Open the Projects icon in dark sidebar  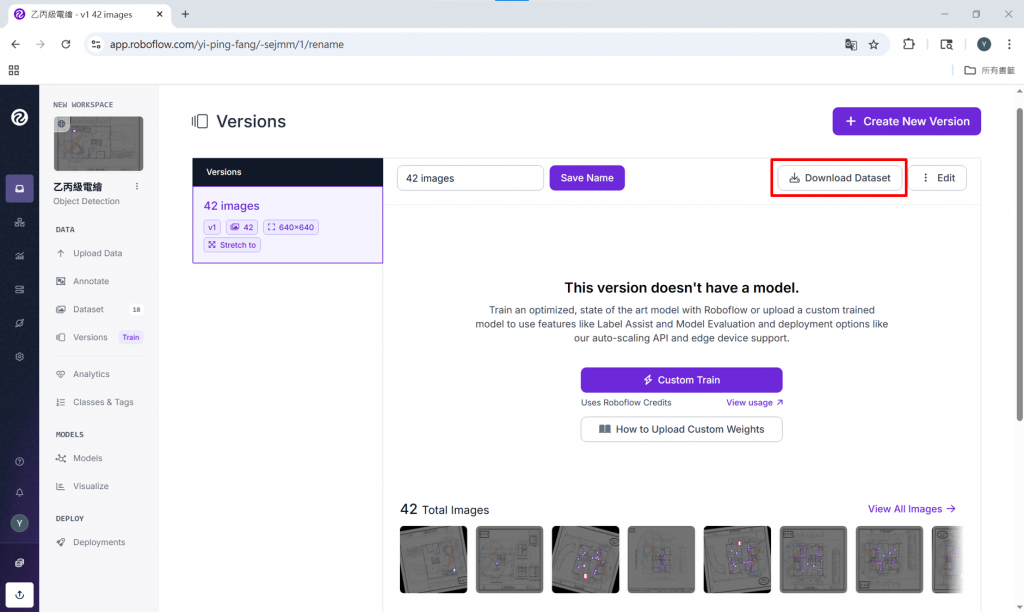click(x=20, y=189)
